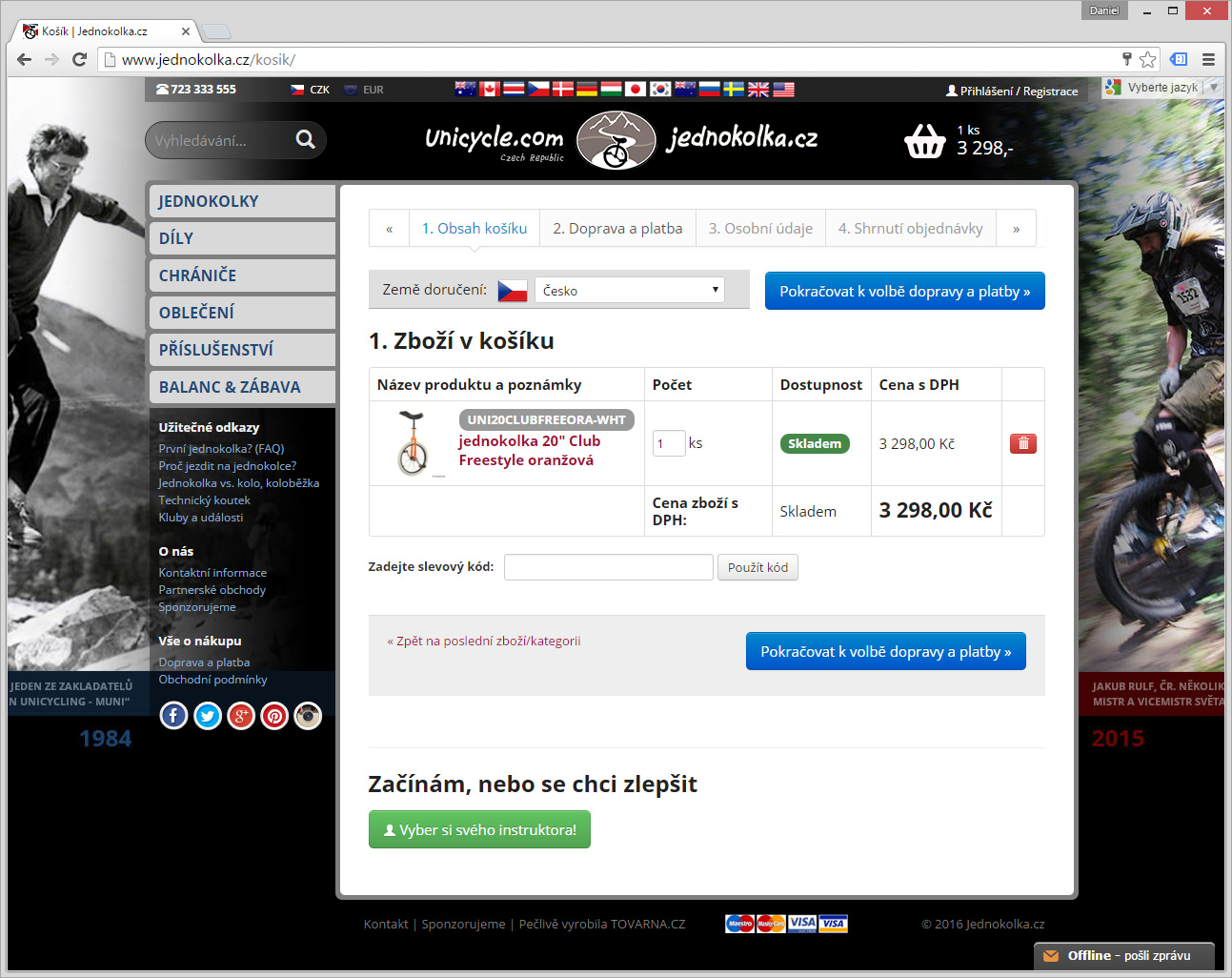Screen dimensions: 1232x978
Task: Open the Pinterest icon
Action: point(274,715)
